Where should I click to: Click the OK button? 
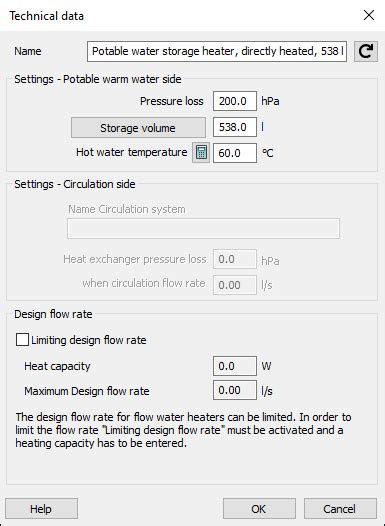click(259, 509)
